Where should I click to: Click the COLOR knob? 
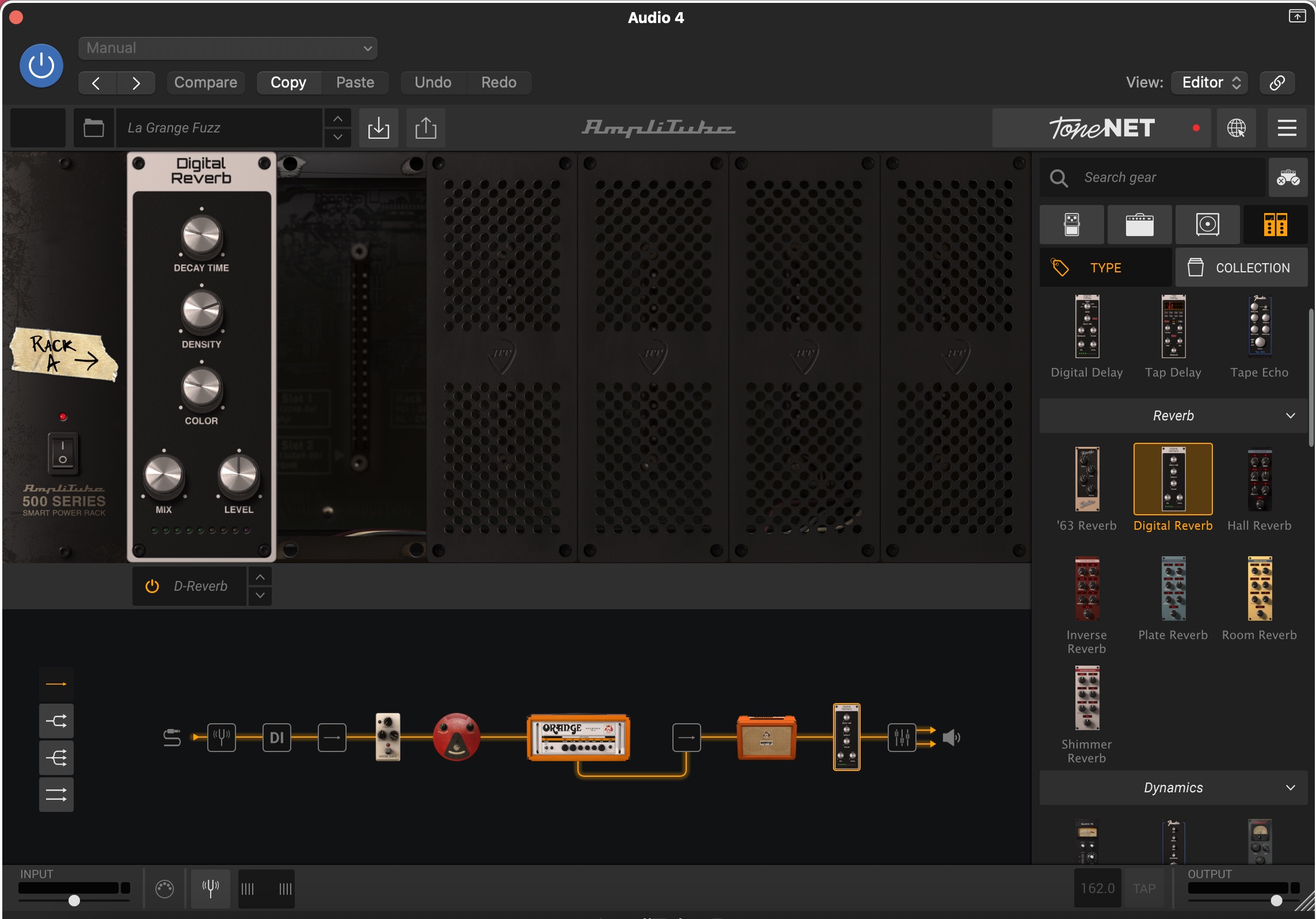click(201, 388)
